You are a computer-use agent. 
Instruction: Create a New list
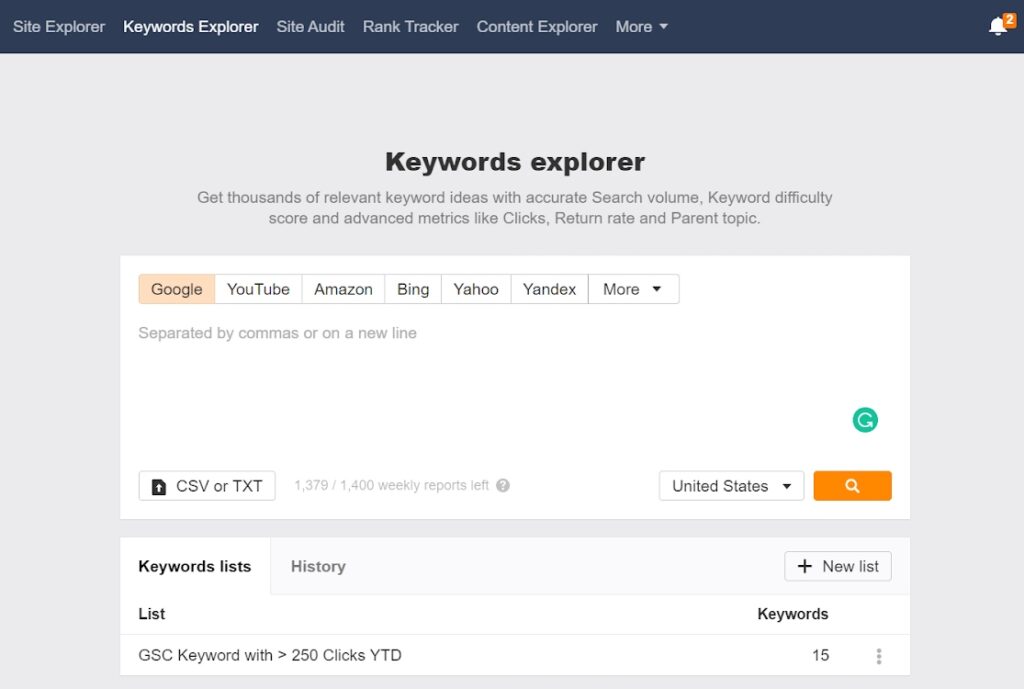point(838,566)
